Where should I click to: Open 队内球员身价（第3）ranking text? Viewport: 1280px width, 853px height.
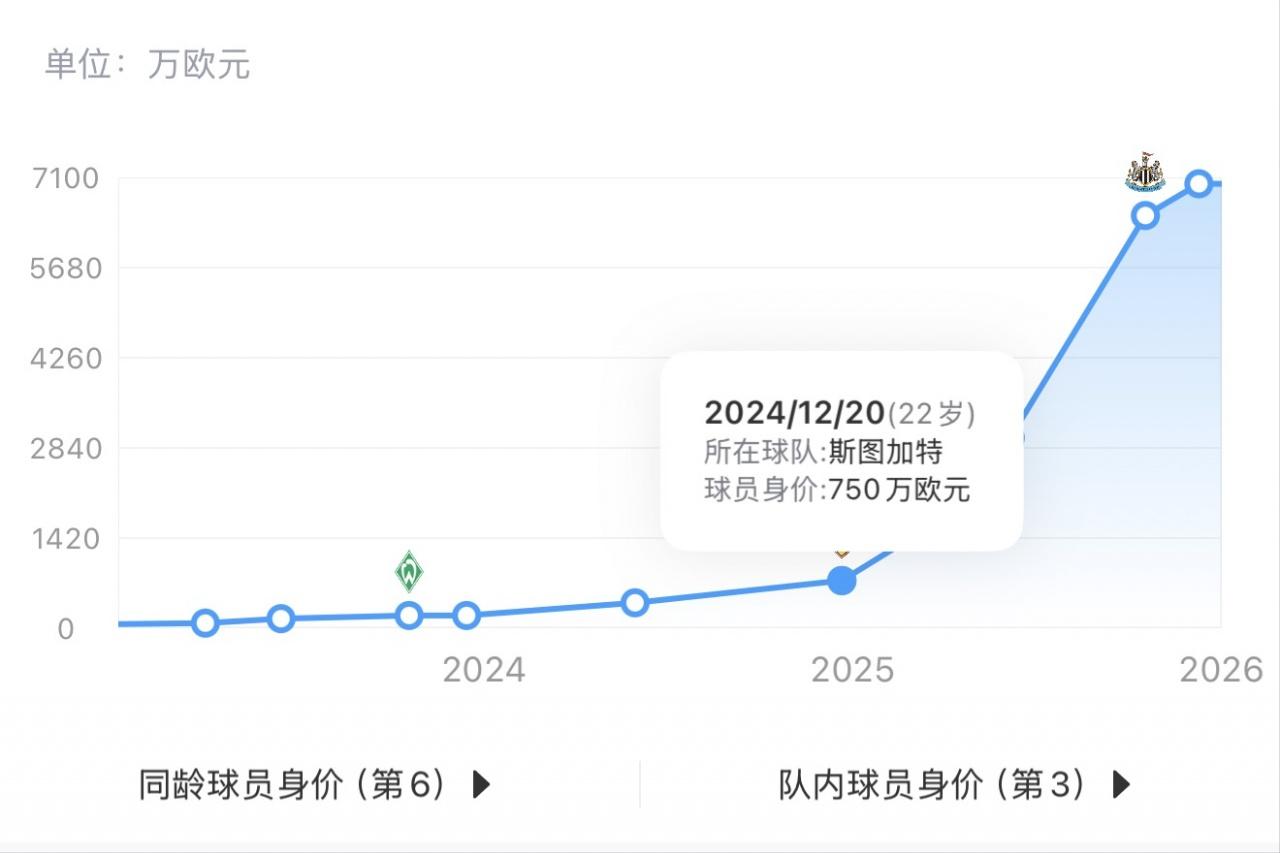click(x=932, y=785)
